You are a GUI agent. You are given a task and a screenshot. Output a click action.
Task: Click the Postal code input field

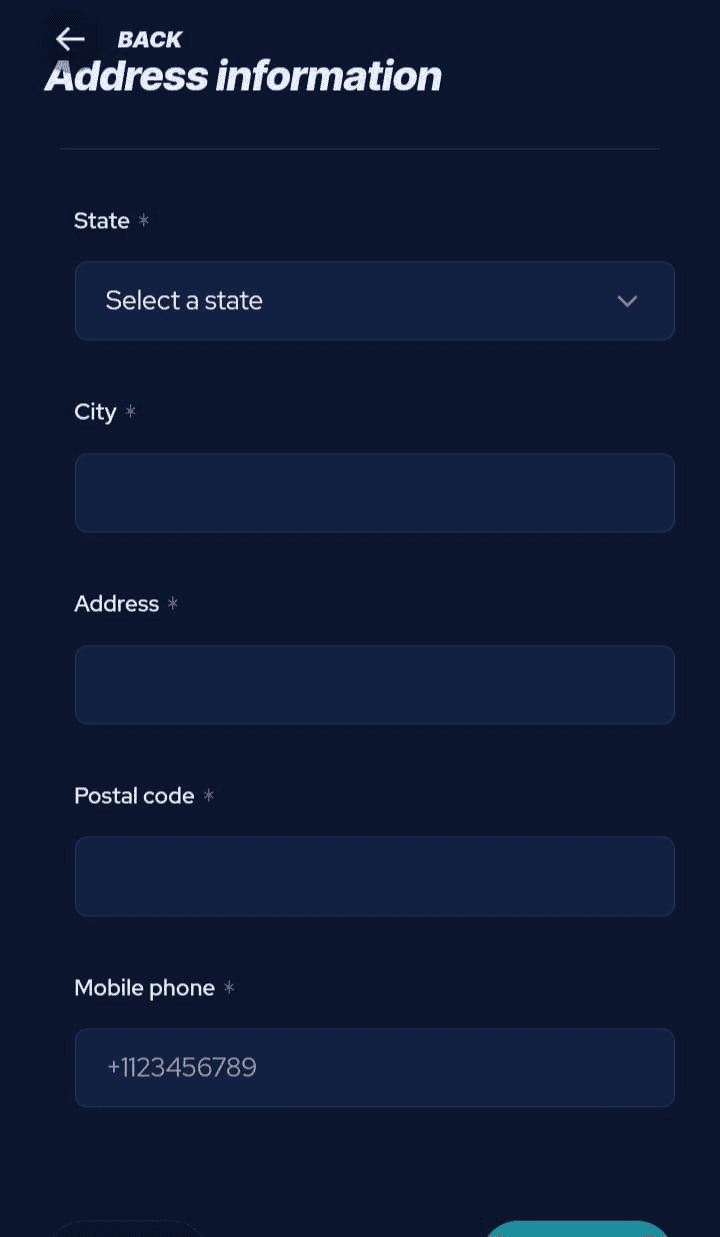375,876
